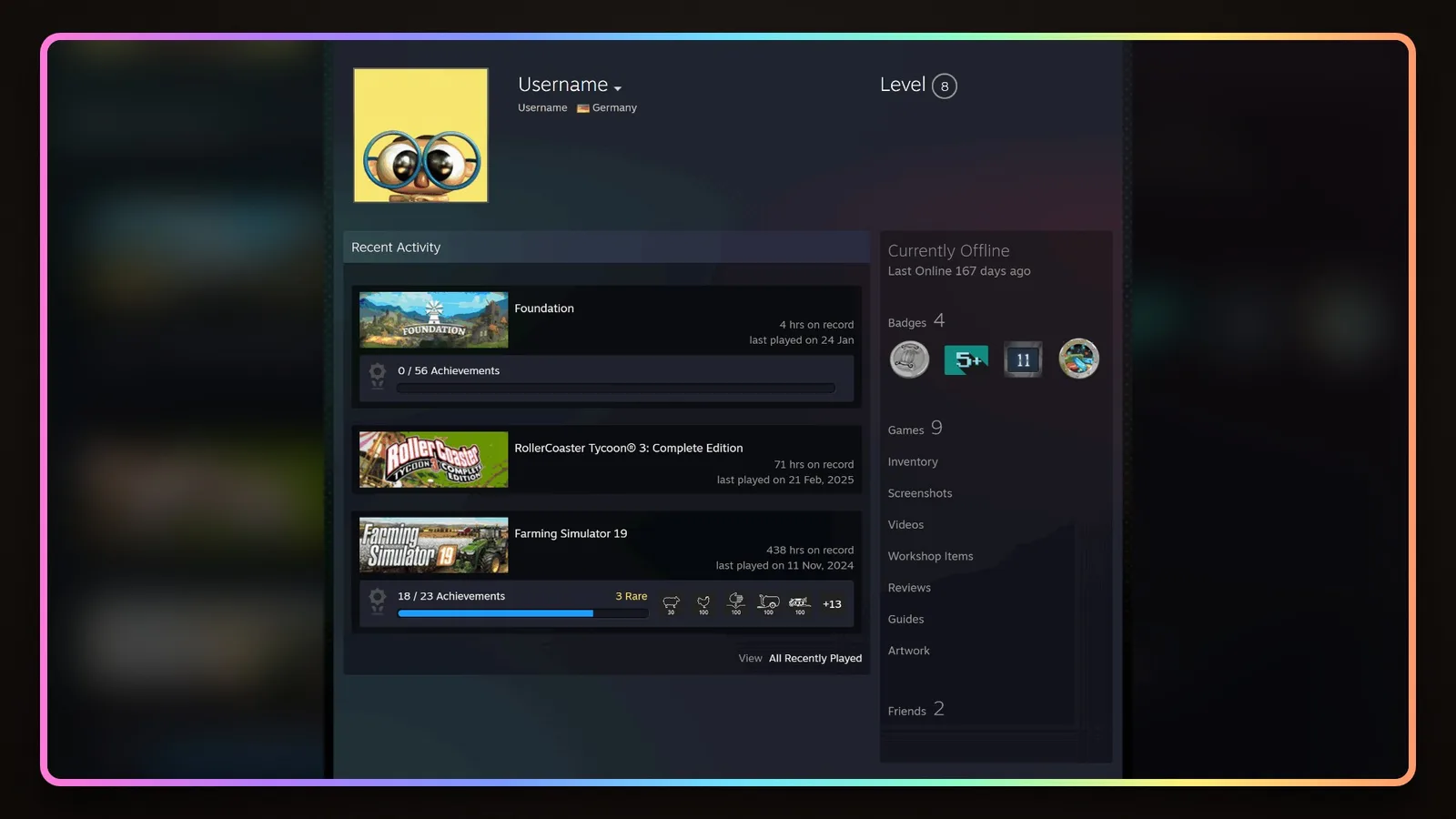
Task: Open the colorful round porthole badge
Action: 1079,359
